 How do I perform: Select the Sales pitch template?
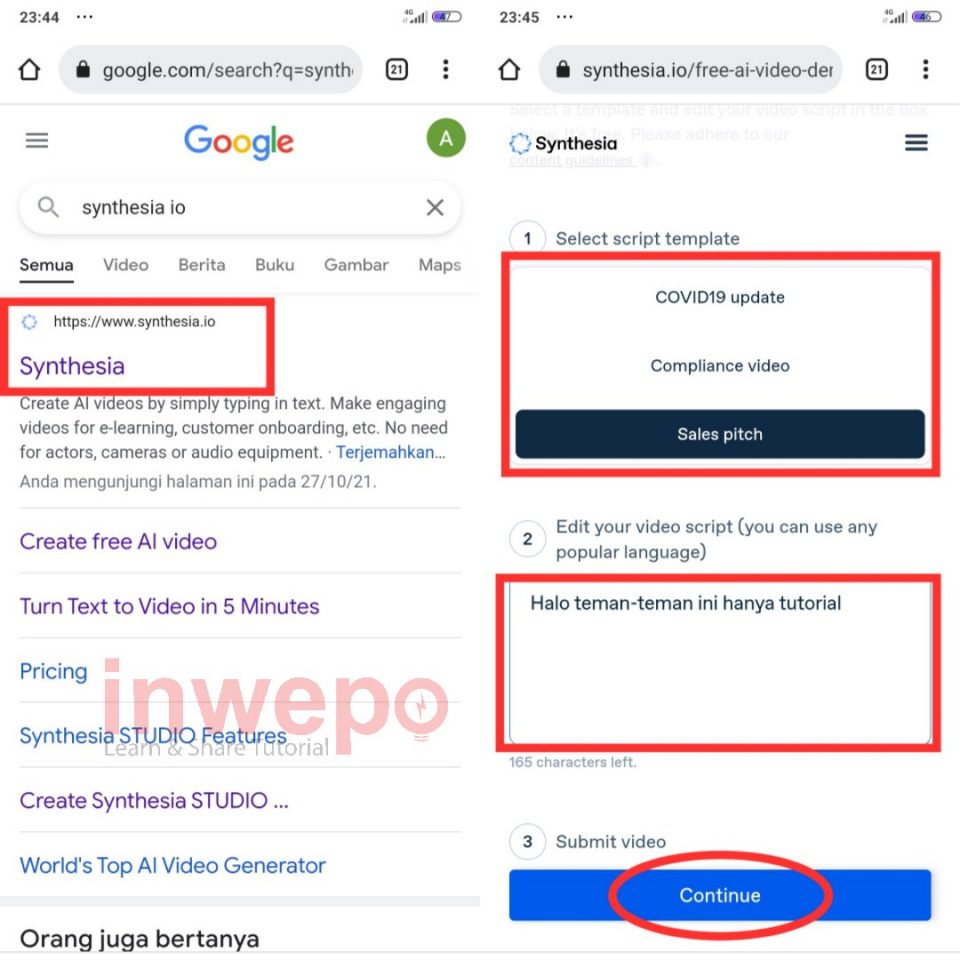click(720, 434)
